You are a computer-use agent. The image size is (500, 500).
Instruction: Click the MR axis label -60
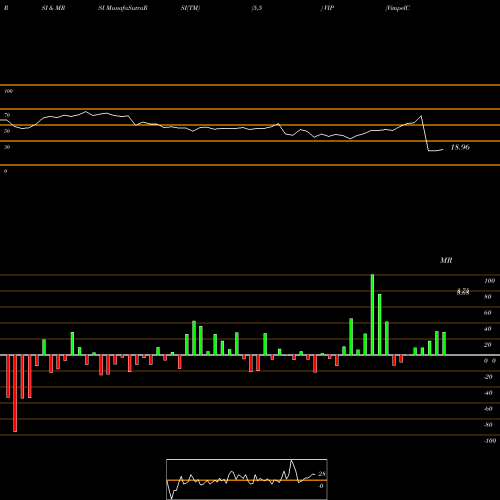488,409
